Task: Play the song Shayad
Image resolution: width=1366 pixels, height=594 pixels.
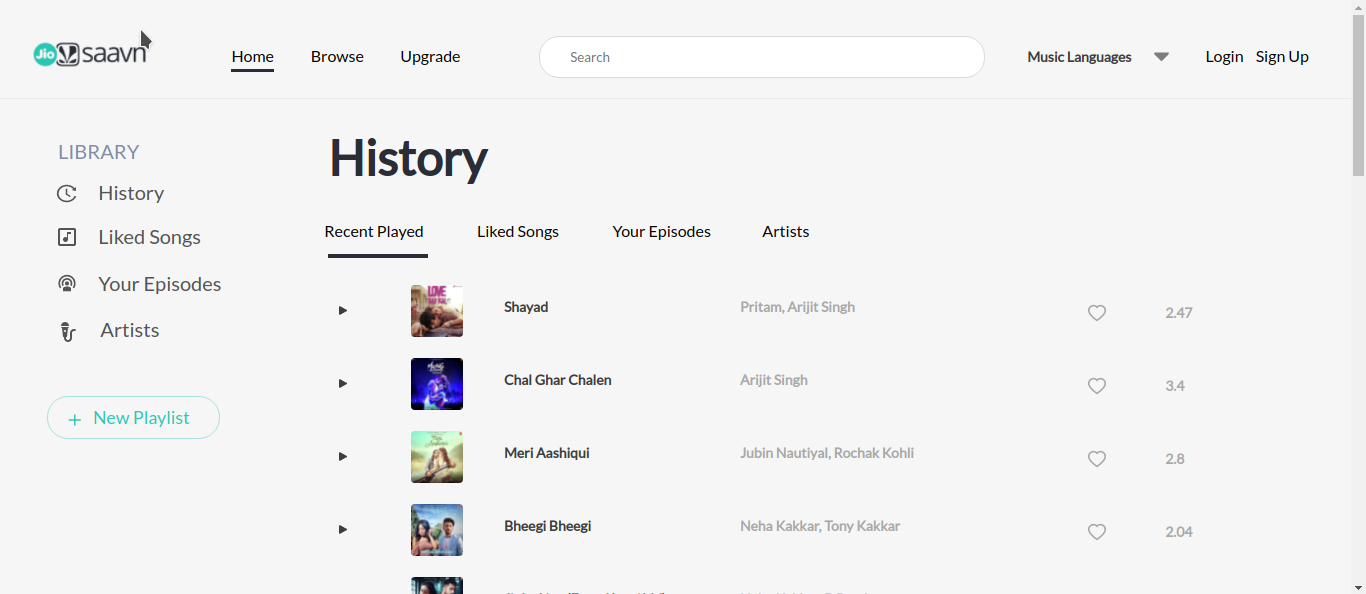Action: tap(342, 310)
